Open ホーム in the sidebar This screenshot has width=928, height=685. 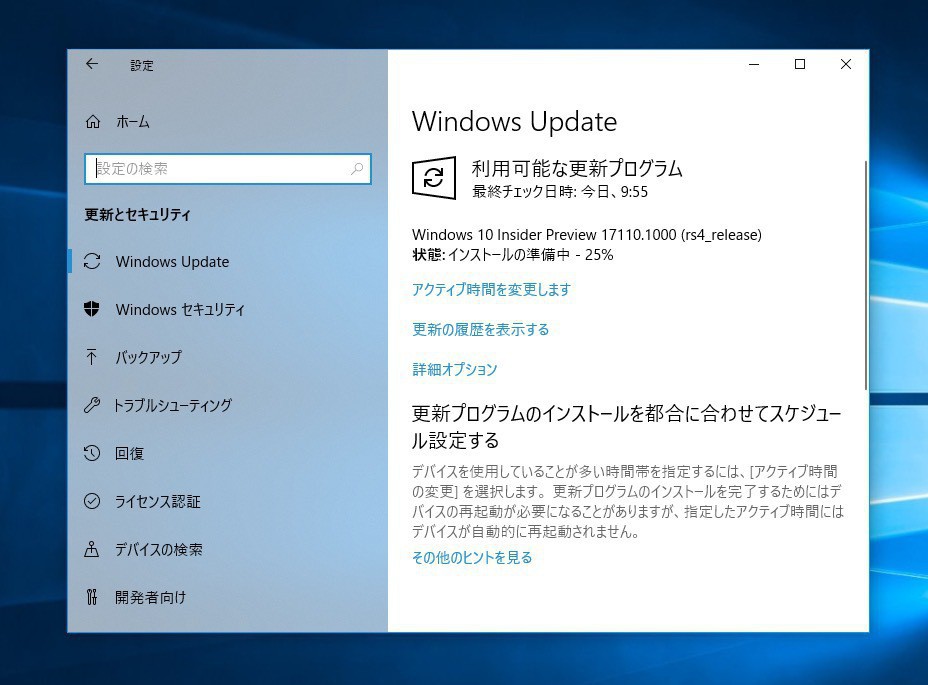pos(133,122)
